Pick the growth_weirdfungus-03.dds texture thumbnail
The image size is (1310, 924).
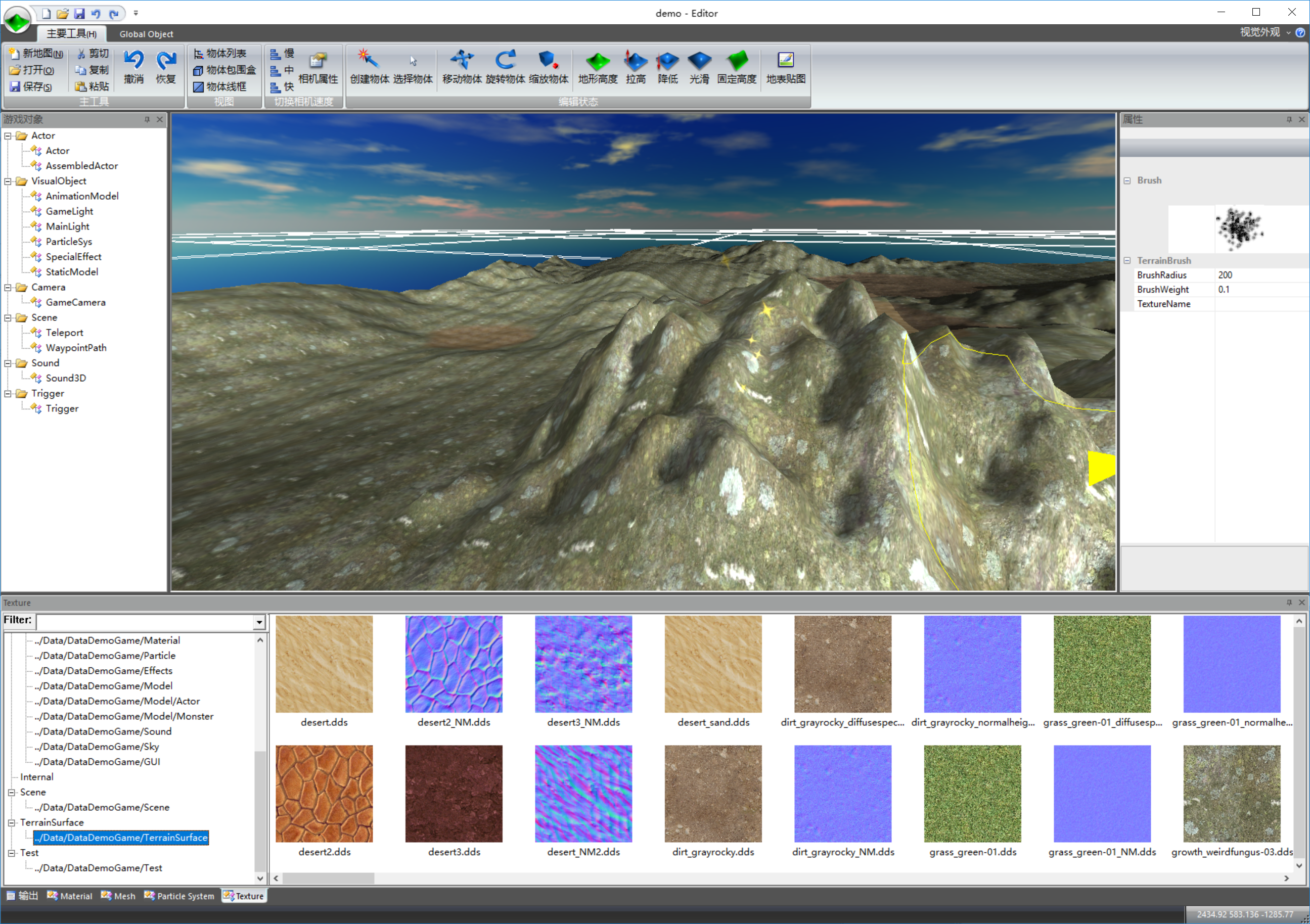click(x=1232, y=794)
